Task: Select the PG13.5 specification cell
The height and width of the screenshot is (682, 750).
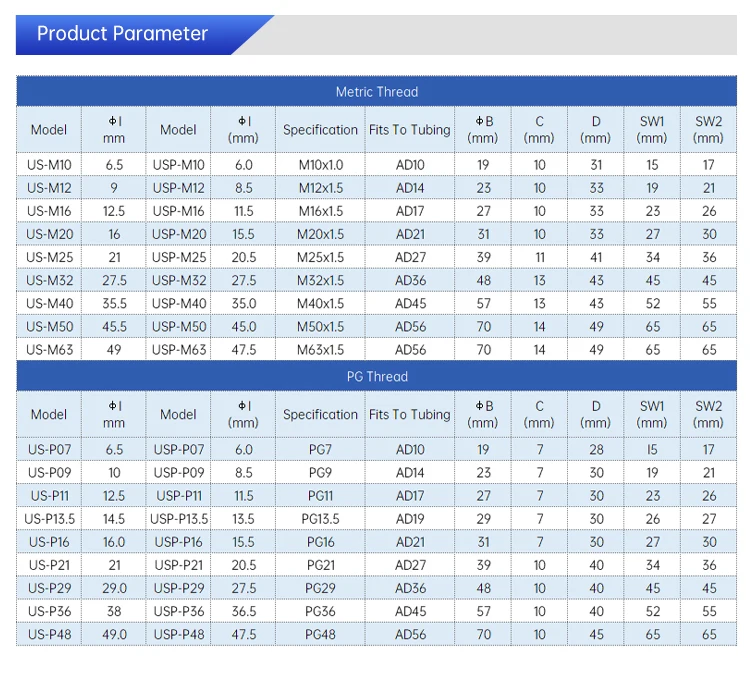Action: click(x=320, y=519)
